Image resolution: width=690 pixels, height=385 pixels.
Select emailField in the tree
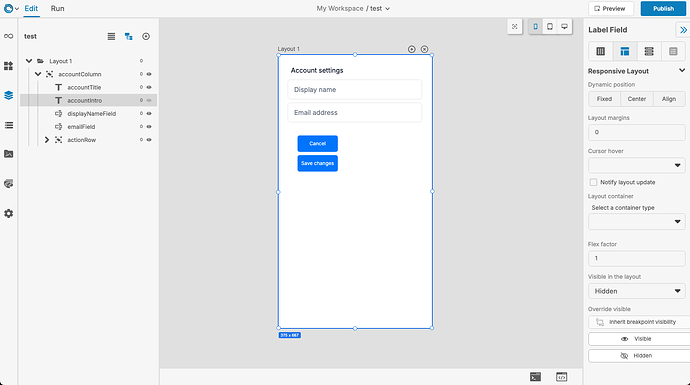pyautogui.click(x=81, y=127)
